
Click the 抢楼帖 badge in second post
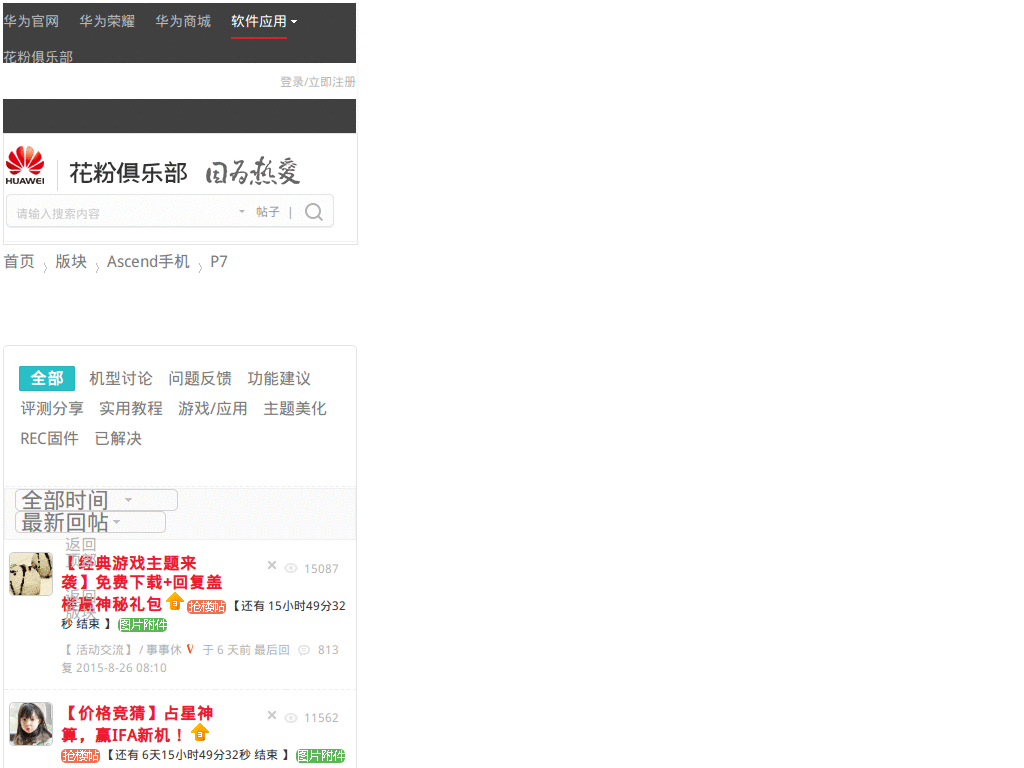(x=80, y=756)
